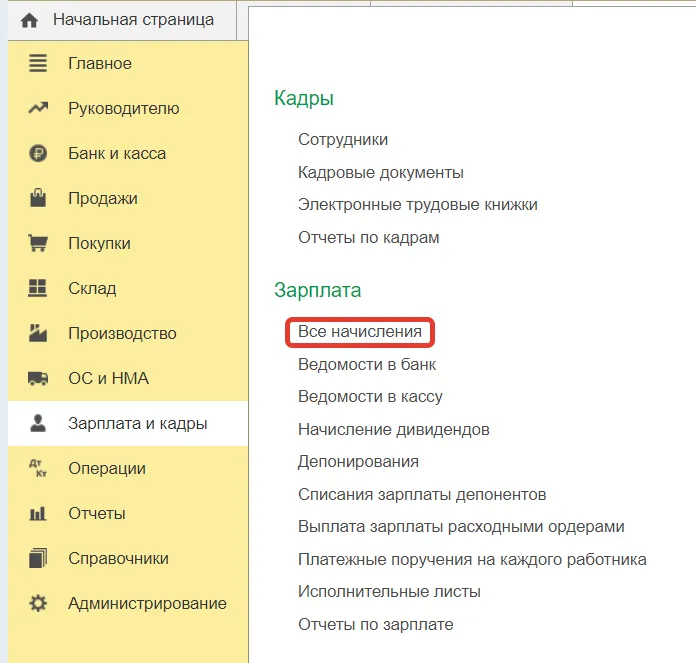This screenshot has height=663, width=696.
Task: Click the Главное lines icon
Action: point(38,63)
